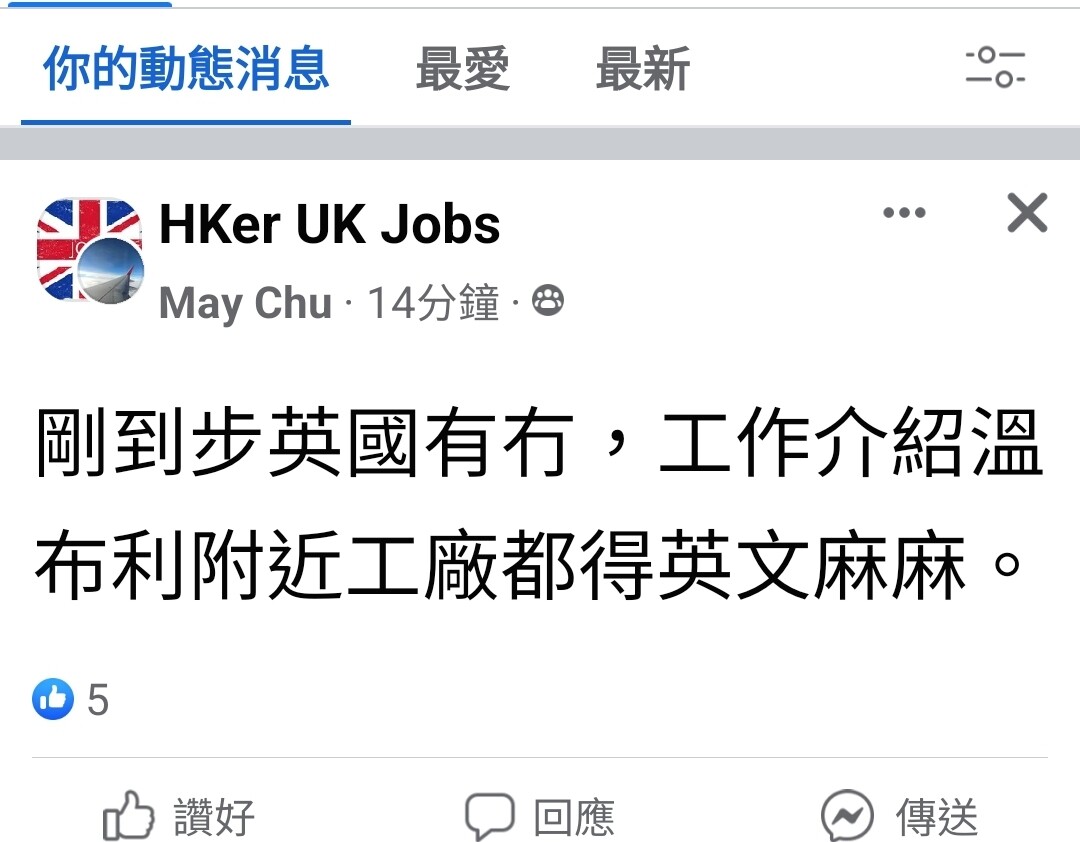Open May Chu's profile
This screenshot has height=842, width=1080.
[x=245, y=302]
